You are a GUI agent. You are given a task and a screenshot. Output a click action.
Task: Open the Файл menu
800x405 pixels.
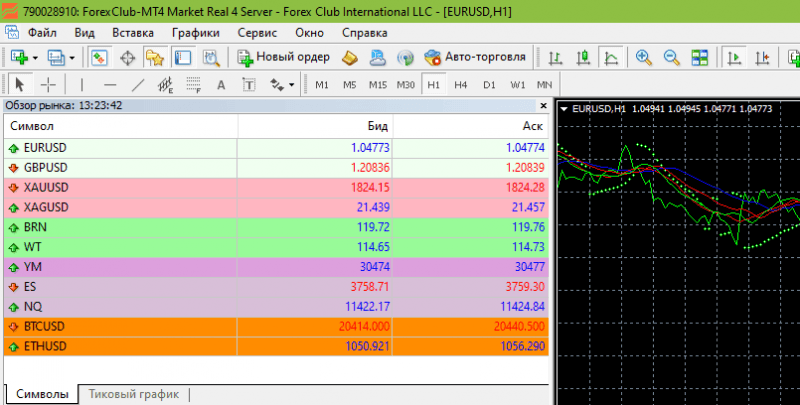[42, 33]
